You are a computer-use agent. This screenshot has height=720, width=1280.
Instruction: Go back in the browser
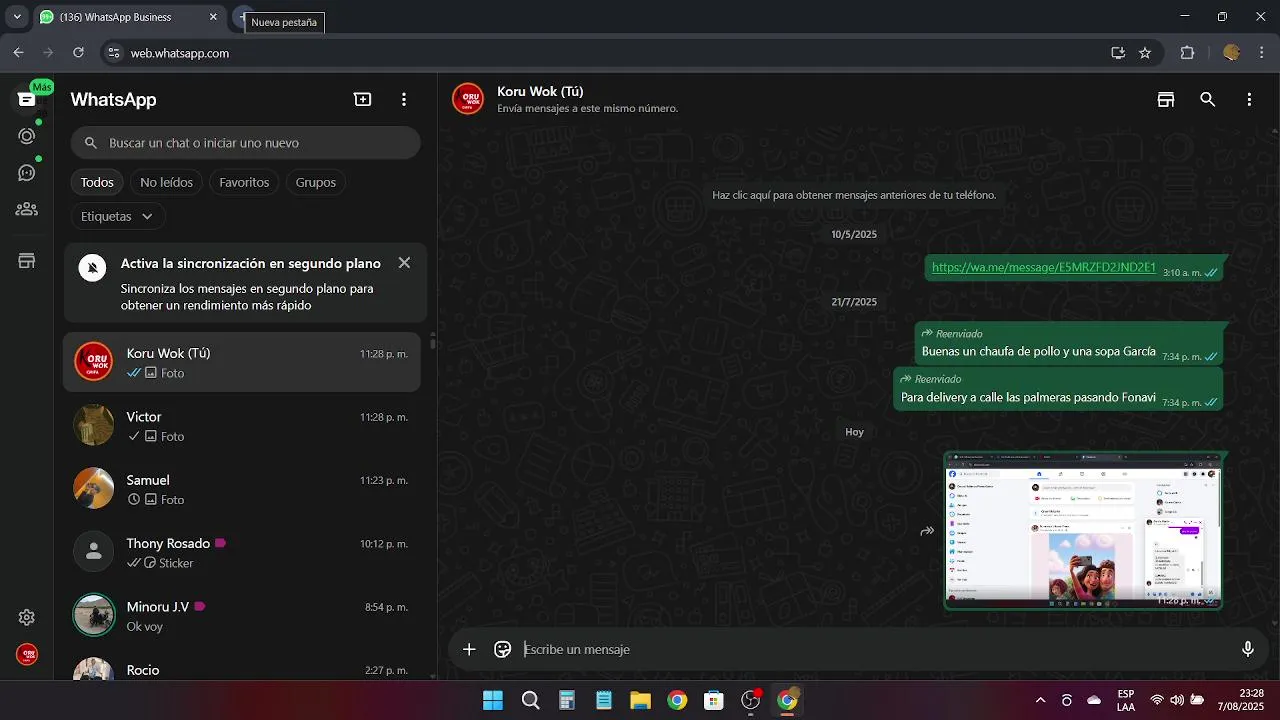click(x=18, y=53)
